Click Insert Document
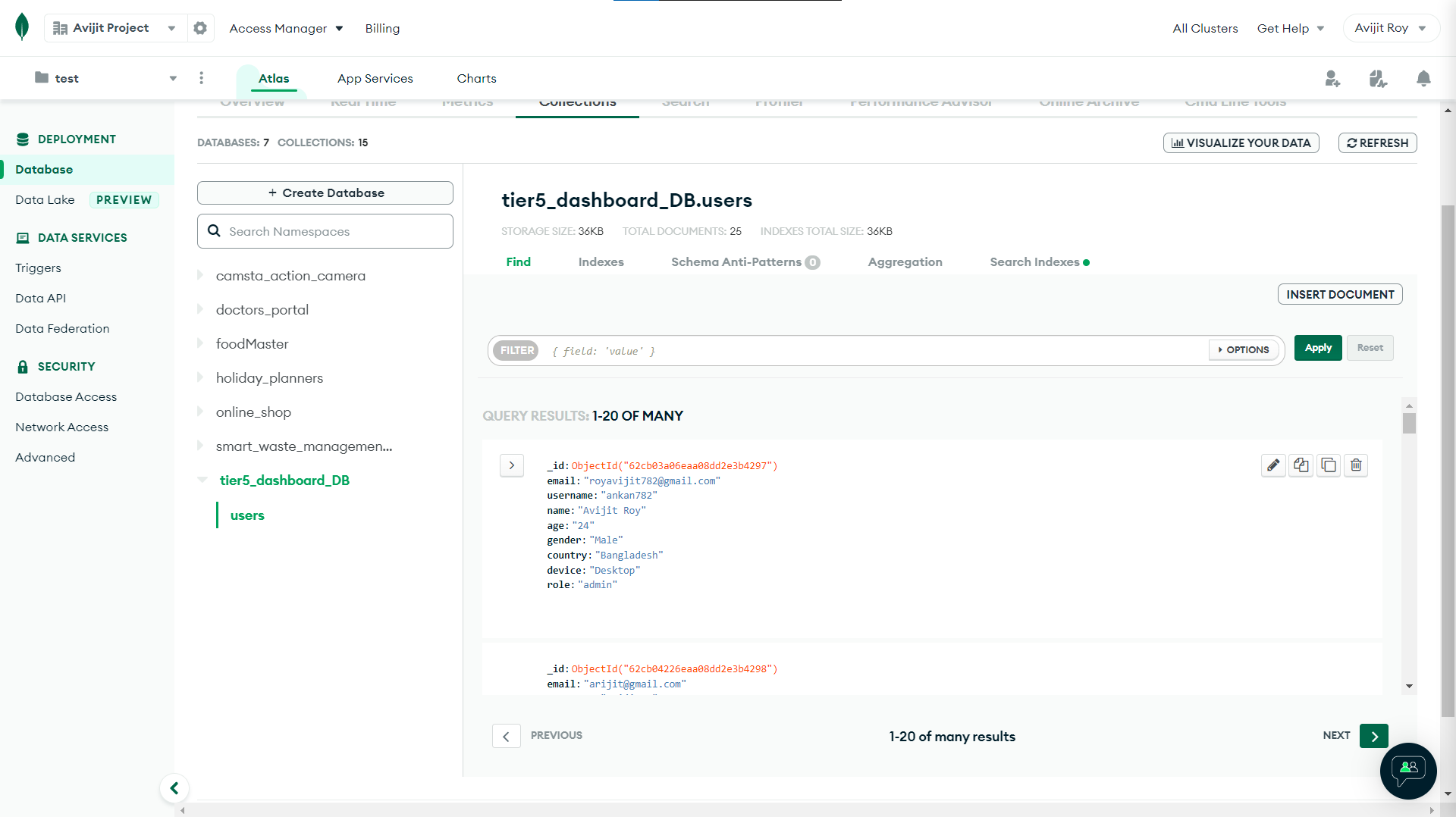 (x=1339, y=294)
